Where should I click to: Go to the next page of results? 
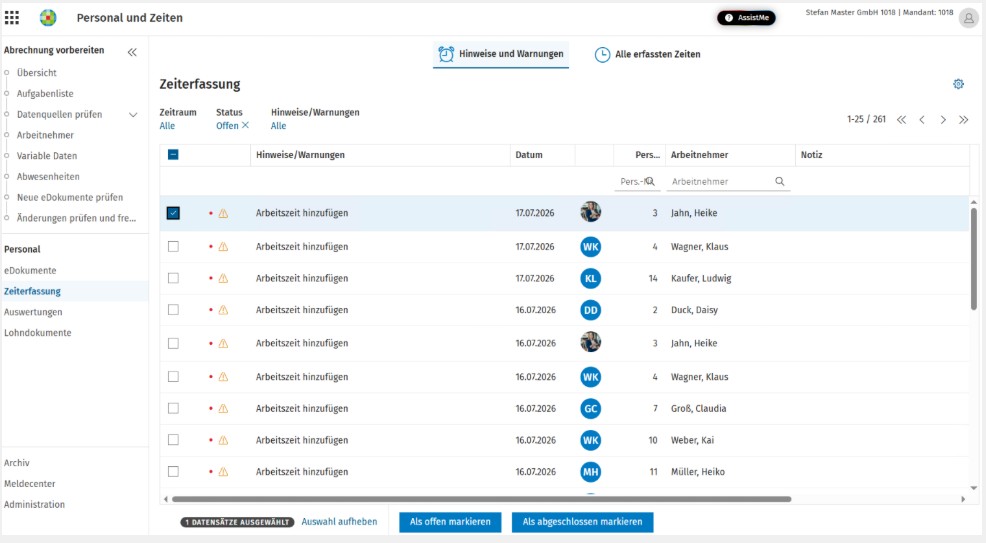coord(943,119)
